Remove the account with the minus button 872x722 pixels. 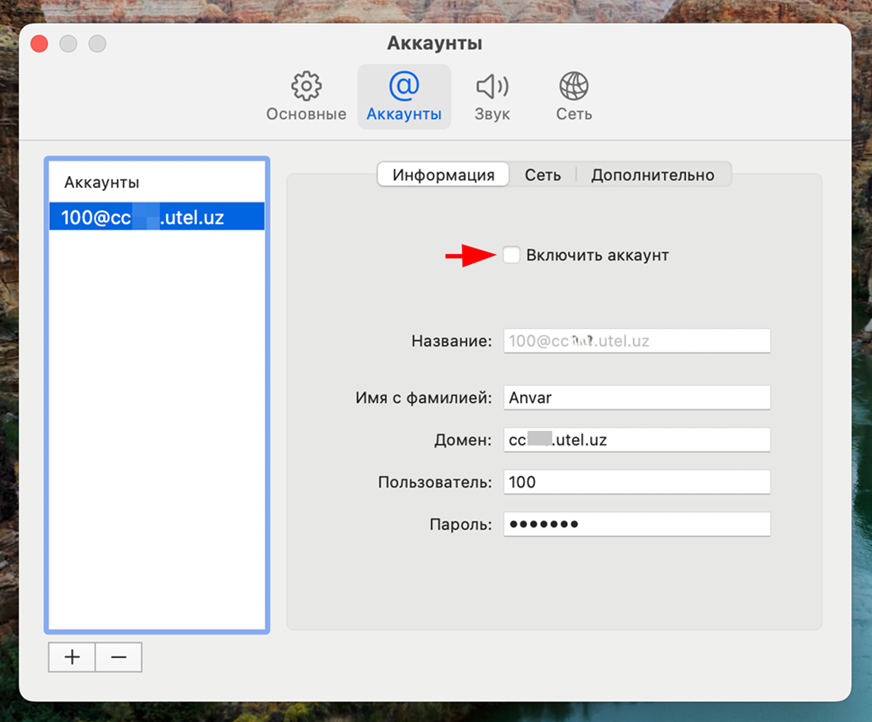(118, 657)
